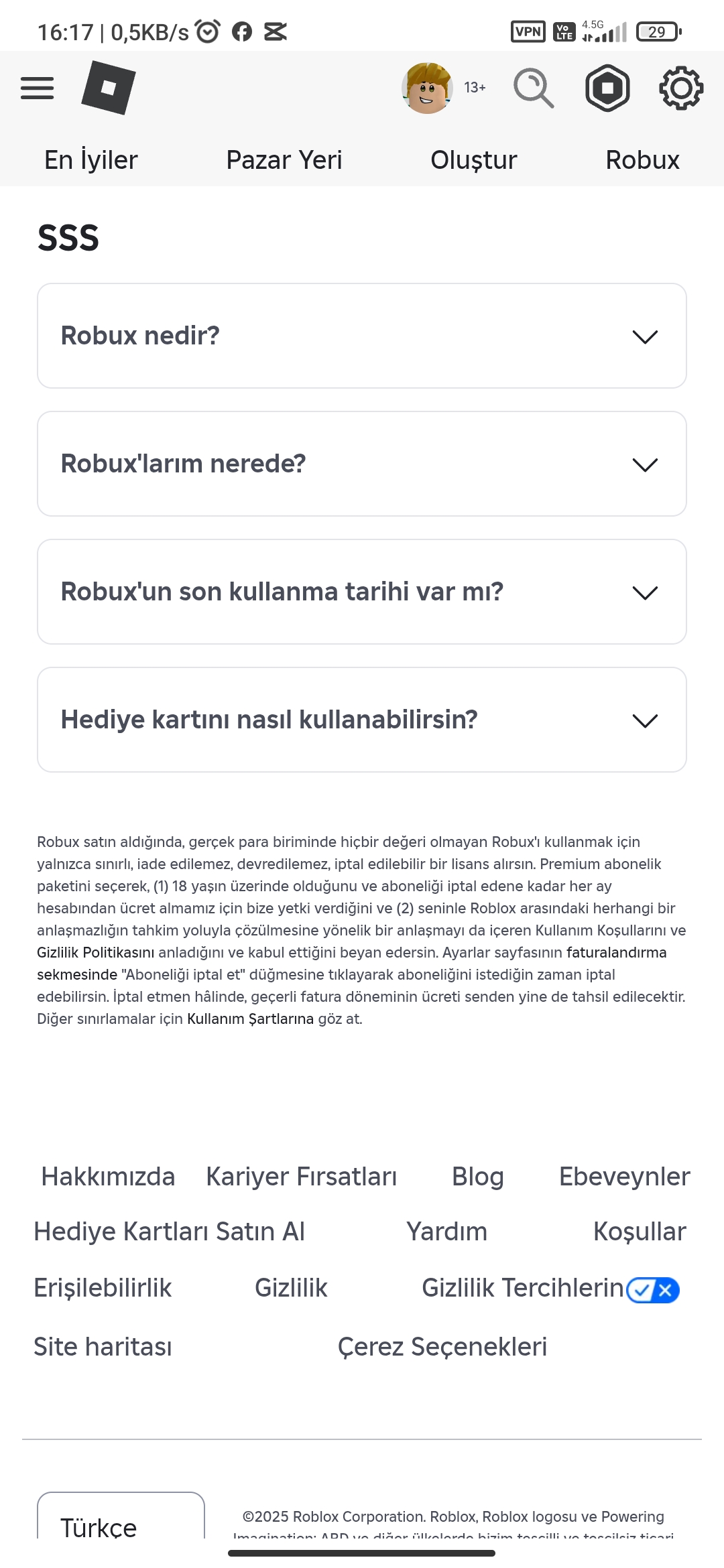Expand "Robux'un son kullanma tarihi var mı?"
Screen dimensions: 724x1568
click(x=362, y=592)
